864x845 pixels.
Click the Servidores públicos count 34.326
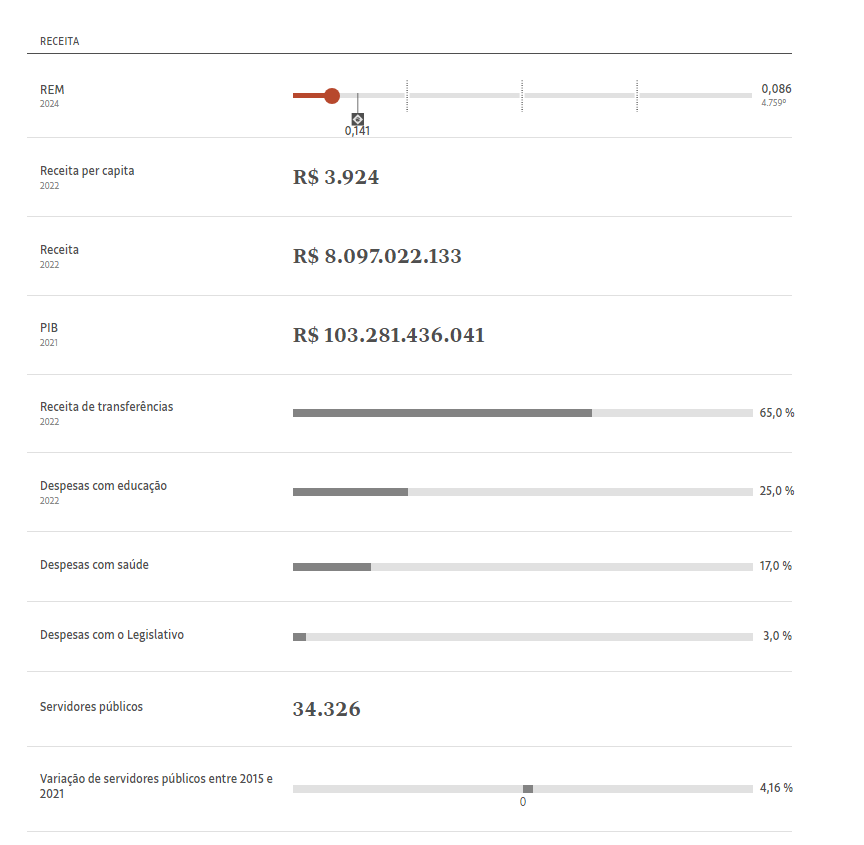click(327, 710)
